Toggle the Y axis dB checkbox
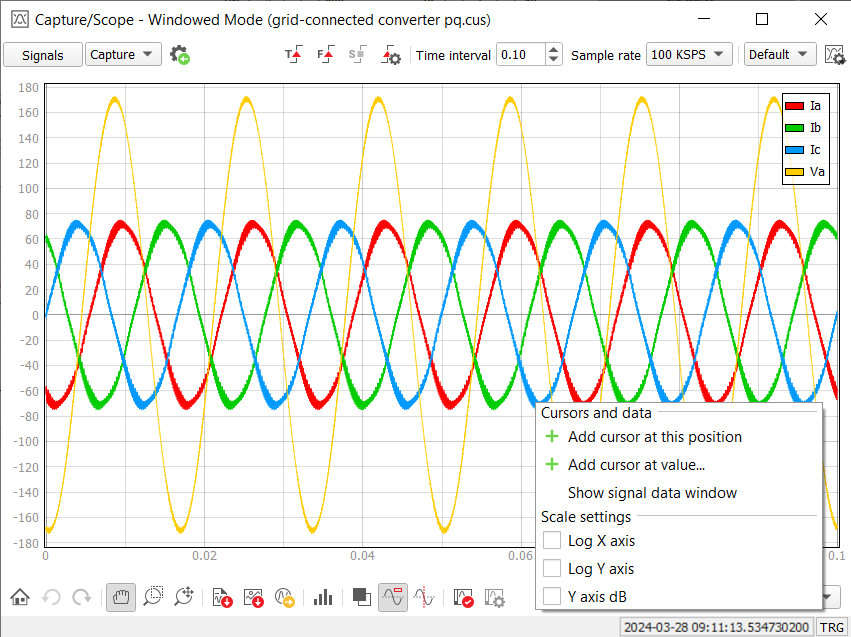Viewport: 851px width, 637px height. tap(552, 597)
